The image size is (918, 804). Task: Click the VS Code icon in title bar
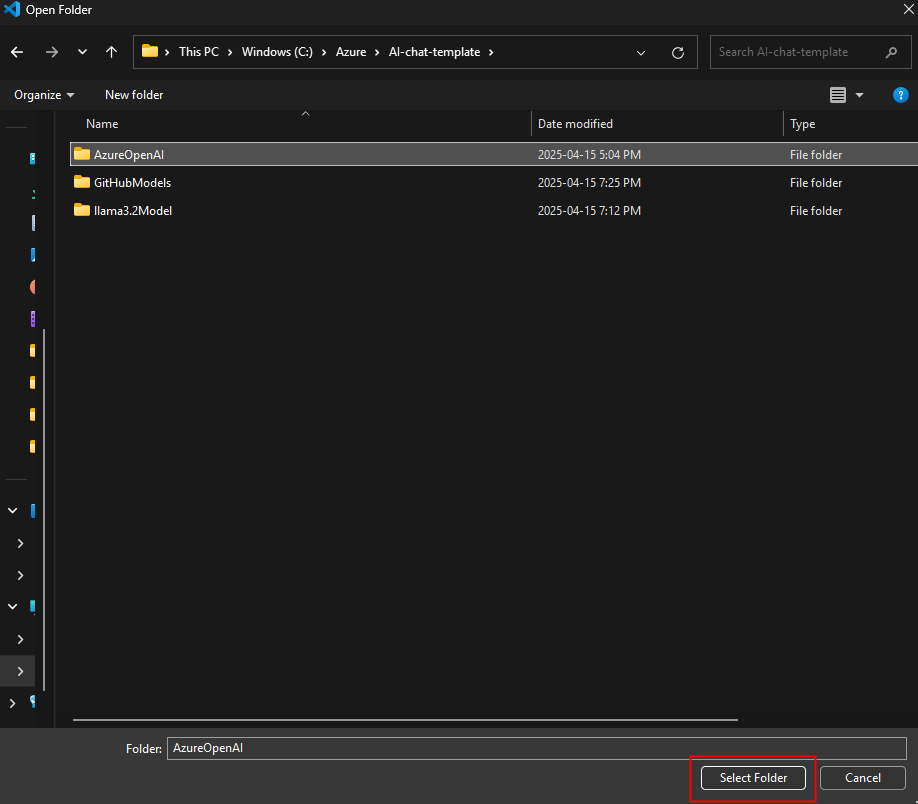click(12, 9)
